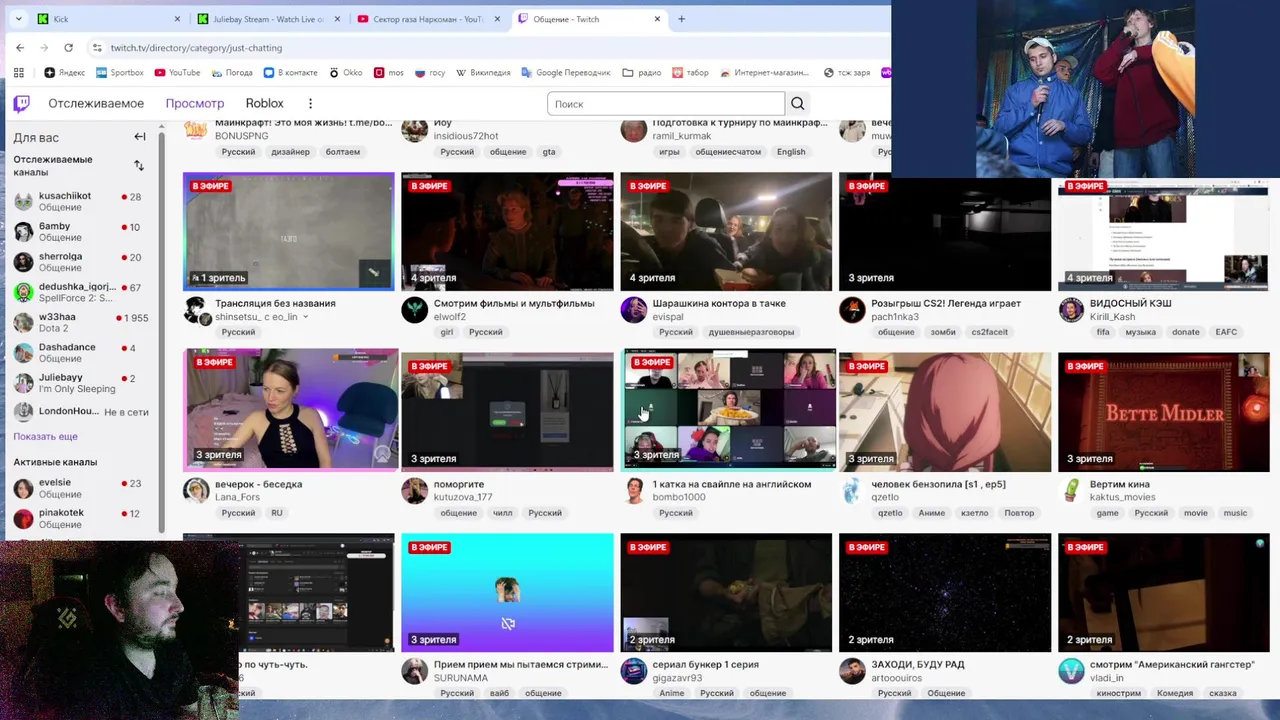Open evispal channel avatar
Image resolution: width=1280 pixels, height=720 pixels.
click(x=634, y=310)
